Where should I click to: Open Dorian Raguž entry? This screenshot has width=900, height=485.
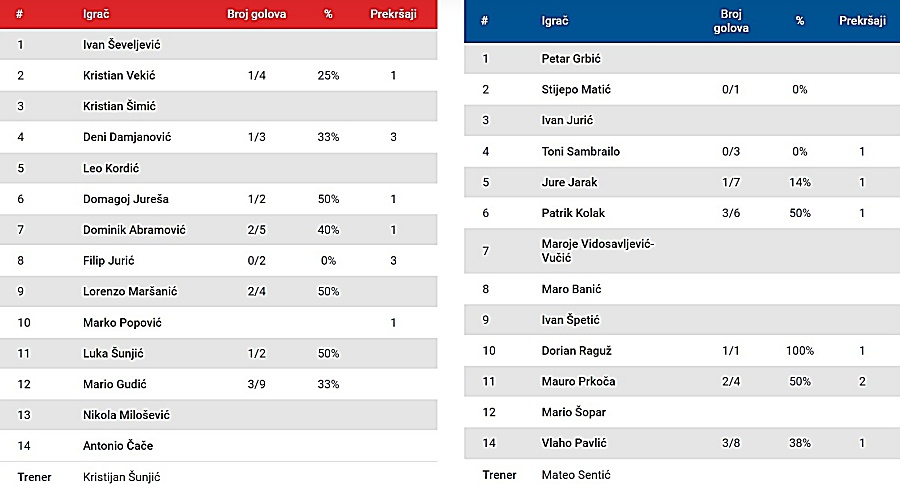click(576, 351)
